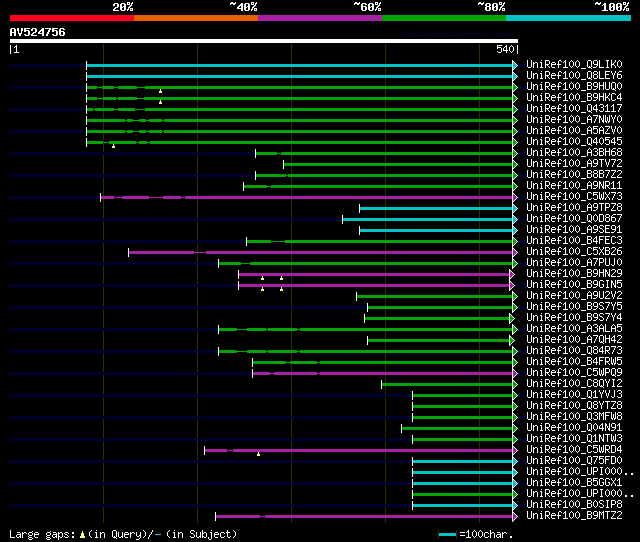This screenshot has height=542, width=640.
Task: Select the UniRef100_B5GGX1 label
Action: (574, 483)
